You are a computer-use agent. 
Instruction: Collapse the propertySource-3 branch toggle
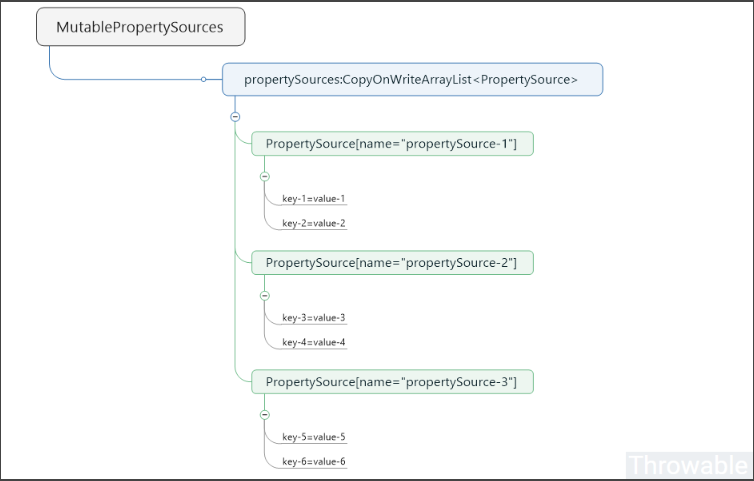[x=264, y=414]
